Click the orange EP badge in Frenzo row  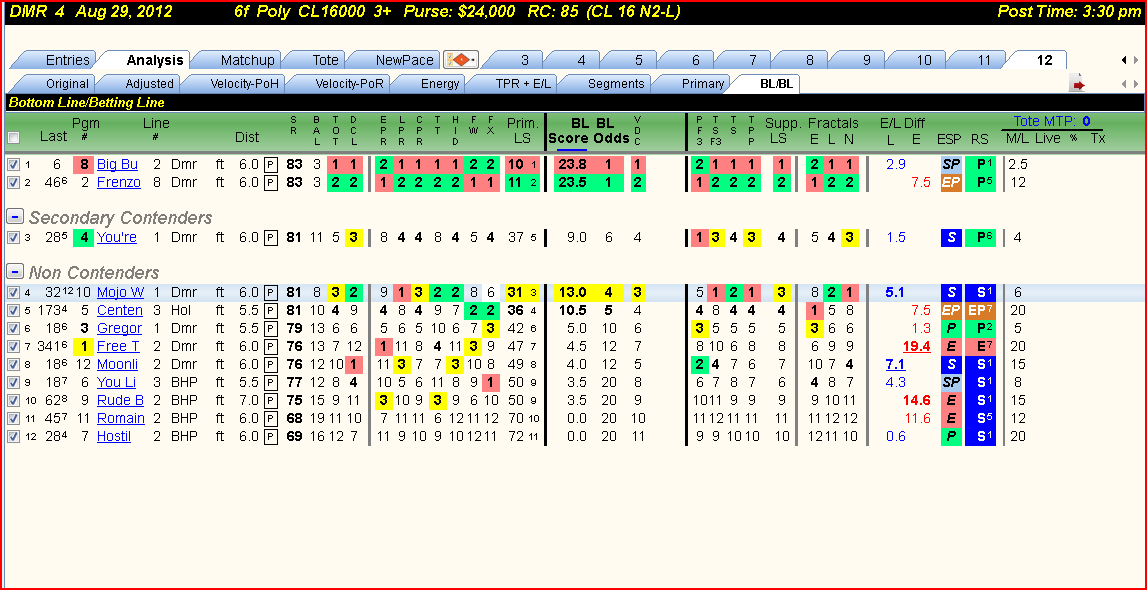[951, 182]
